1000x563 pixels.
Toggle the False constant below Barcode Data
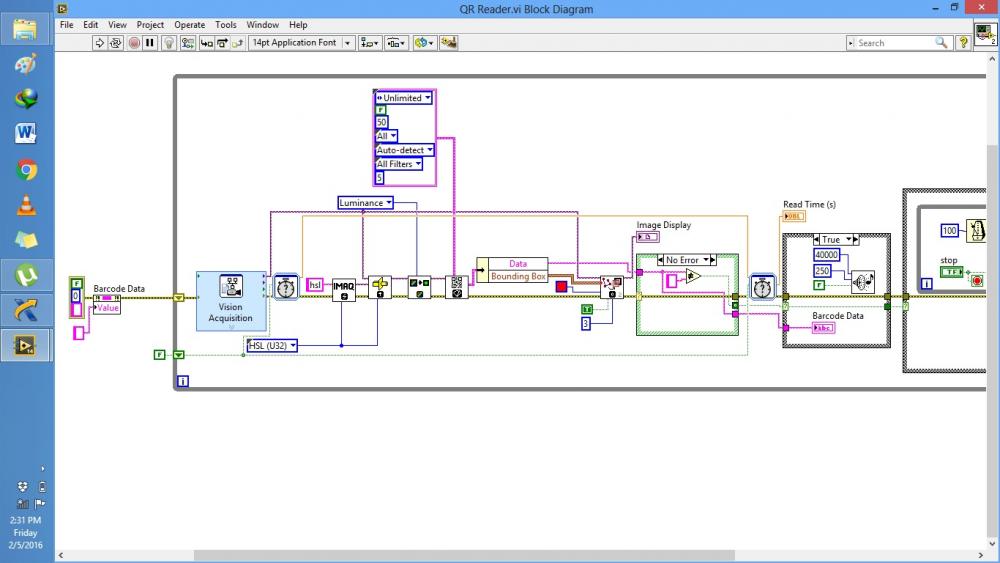pyautogui.click(x=159, y=355)
